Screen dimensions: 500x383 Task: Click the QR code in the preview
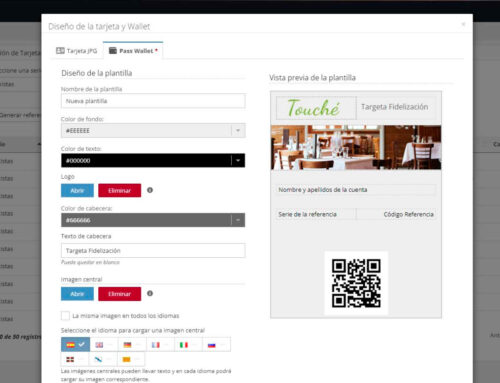pos(356,283)
